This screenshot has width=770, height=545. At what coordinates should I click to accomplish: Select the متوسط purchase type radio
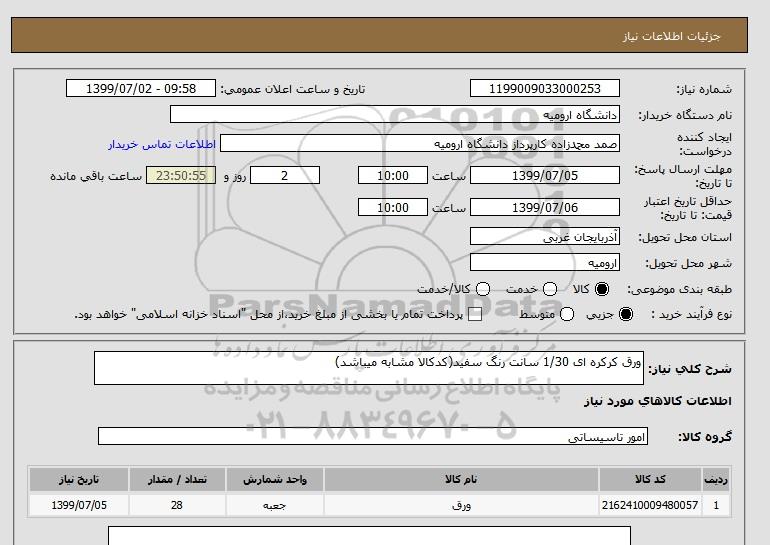[x=567, y=314]
